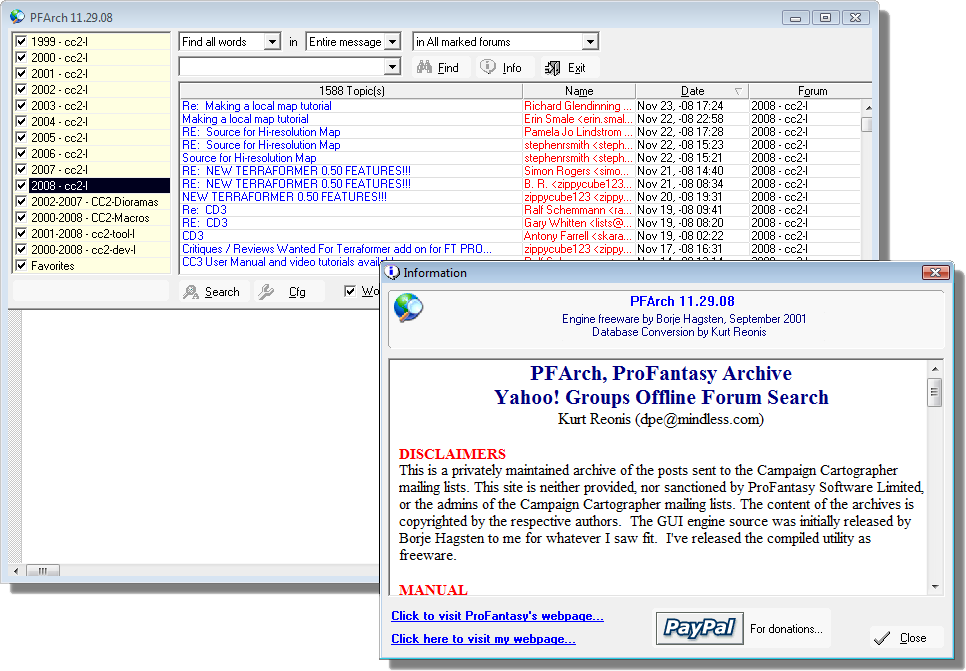Click message pane scroll left arrow
This screenshot has height=671, width=966.
[16, 571]
